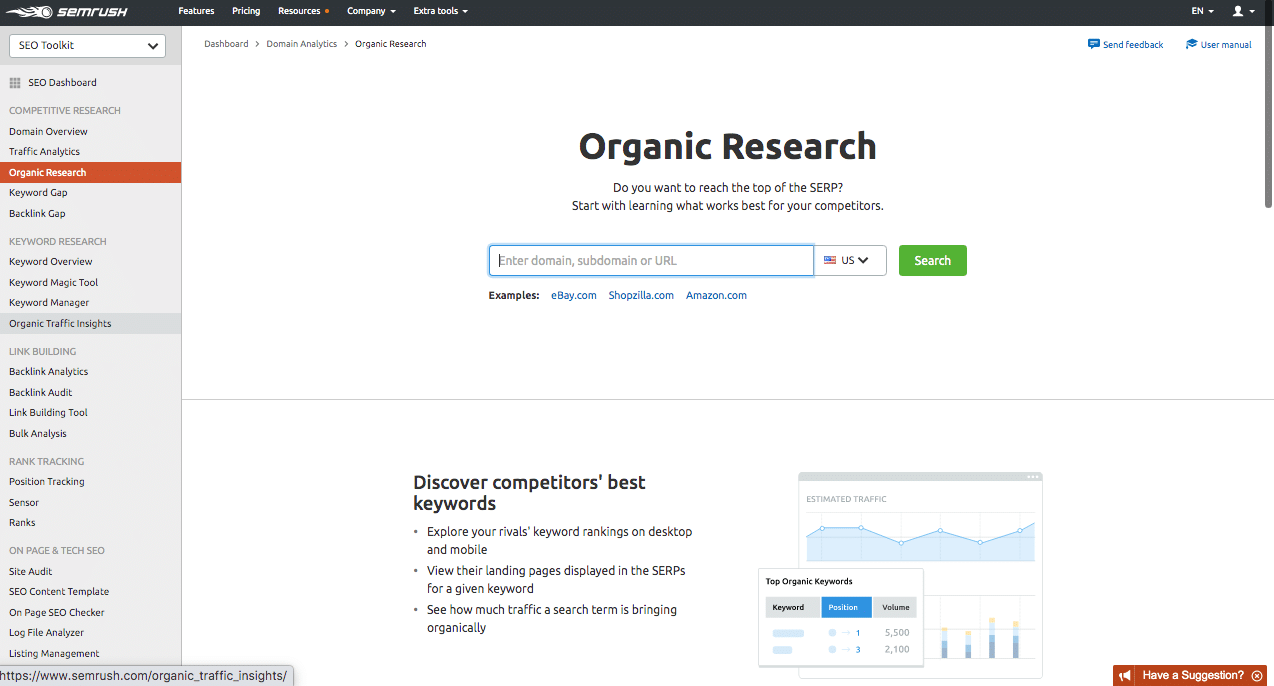Open the EN language dropdown
This screenshot has width=1274, height=686.
pos(1202,11)
